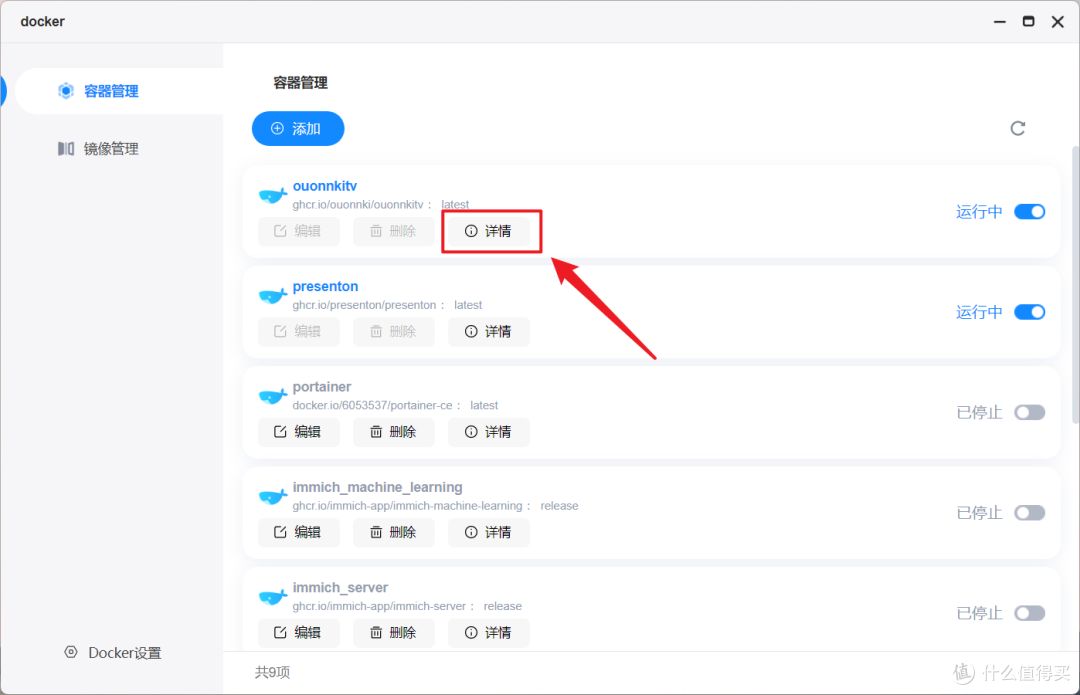Image resolution: width=1080 pixels, height=695 pixels.
Task: Click the refresh icon for the container list
Action: [x=1017, y=128]
